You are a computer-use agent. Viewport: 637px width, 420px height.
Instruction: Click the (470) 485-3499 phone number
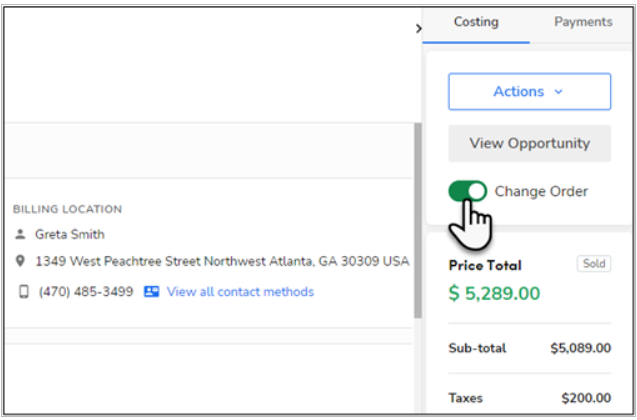coord(86,292)
